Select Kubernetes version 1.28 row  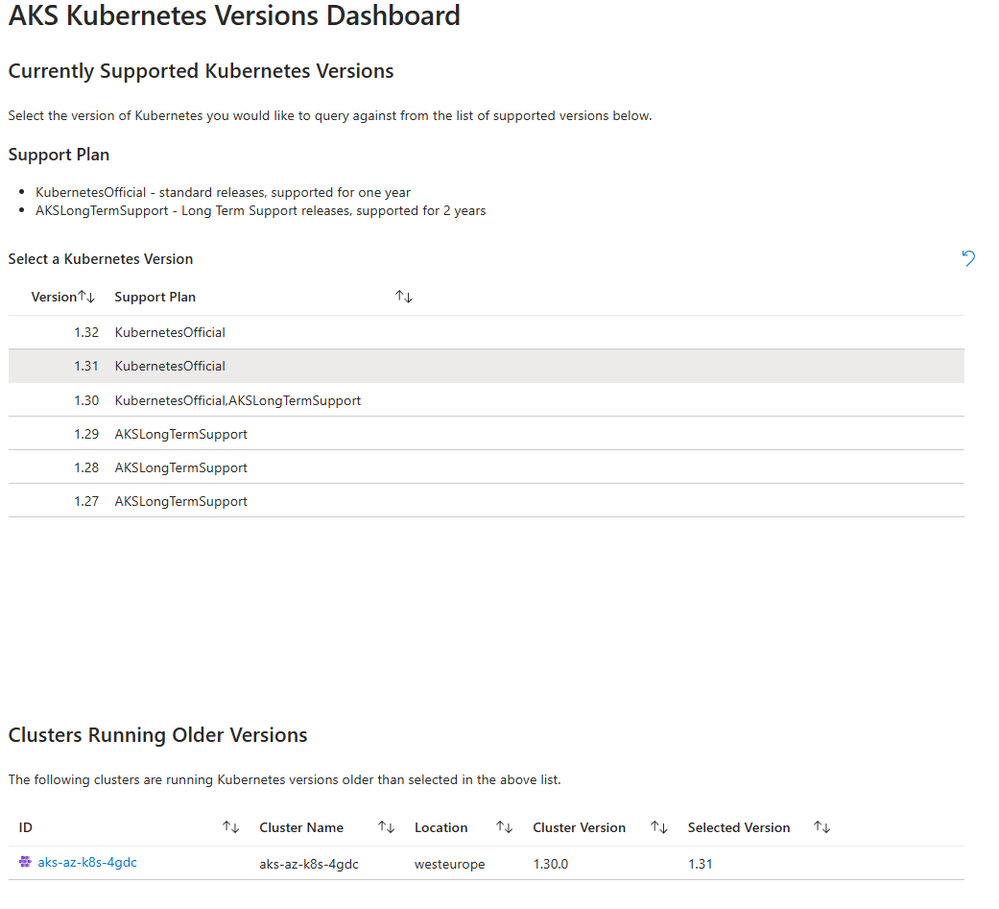(486, 468)
